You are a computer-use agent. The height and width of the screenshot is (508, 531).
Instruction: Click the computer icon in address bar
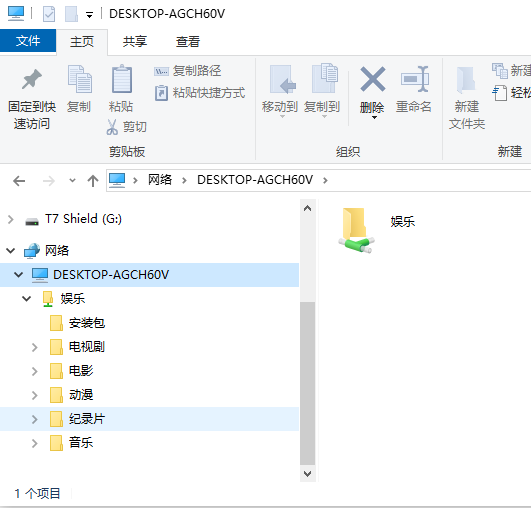click(x=117, y=180)
